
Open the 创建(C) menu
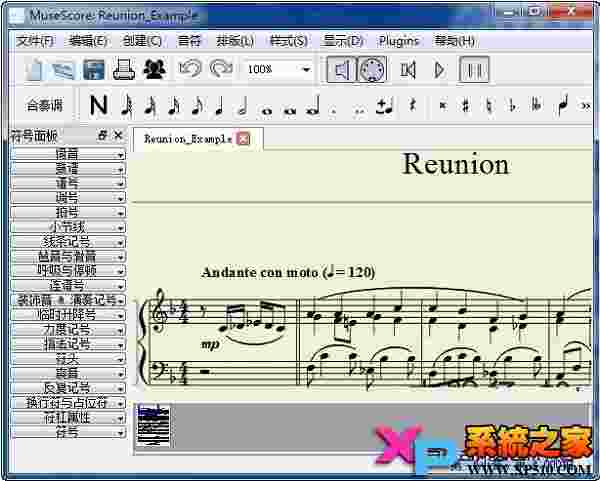click(x=142, y=41)
